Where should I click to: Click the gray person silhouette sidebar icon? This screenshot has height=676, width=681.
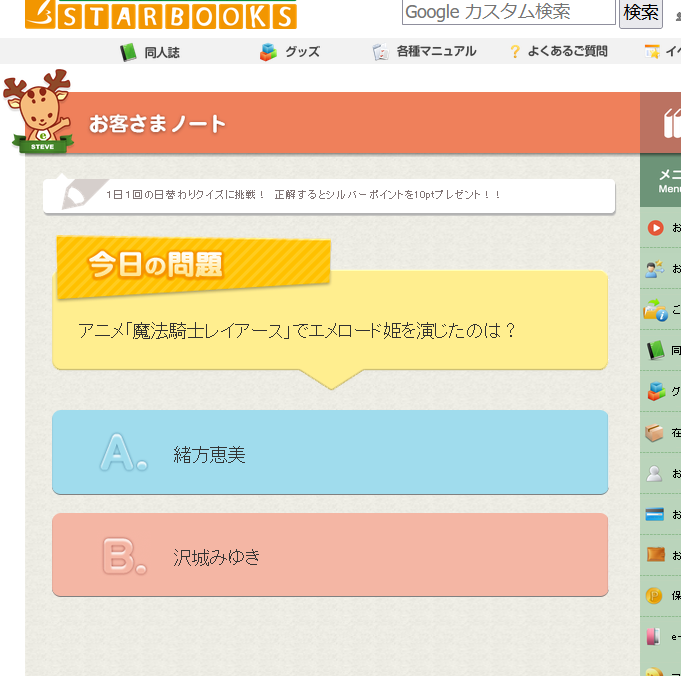(x=654, y=474)
